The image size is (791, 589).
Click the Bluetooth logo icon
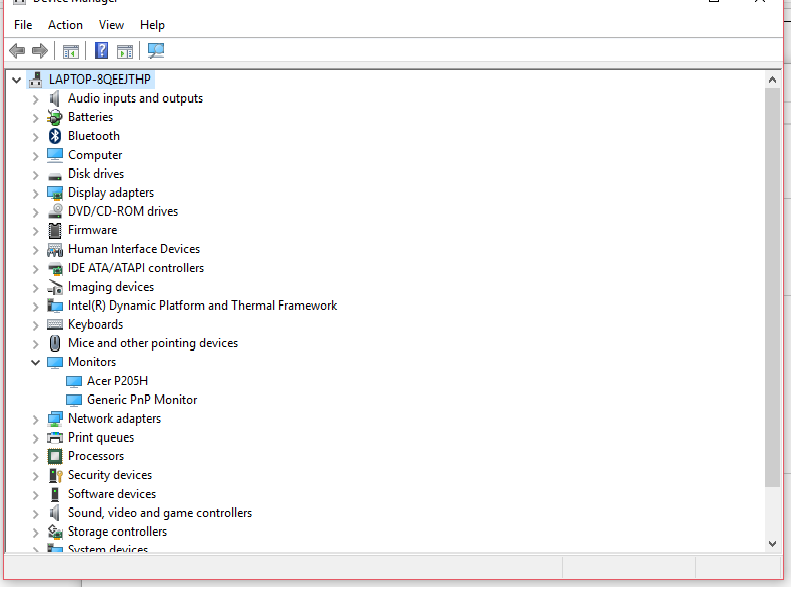tap(54, 136)
